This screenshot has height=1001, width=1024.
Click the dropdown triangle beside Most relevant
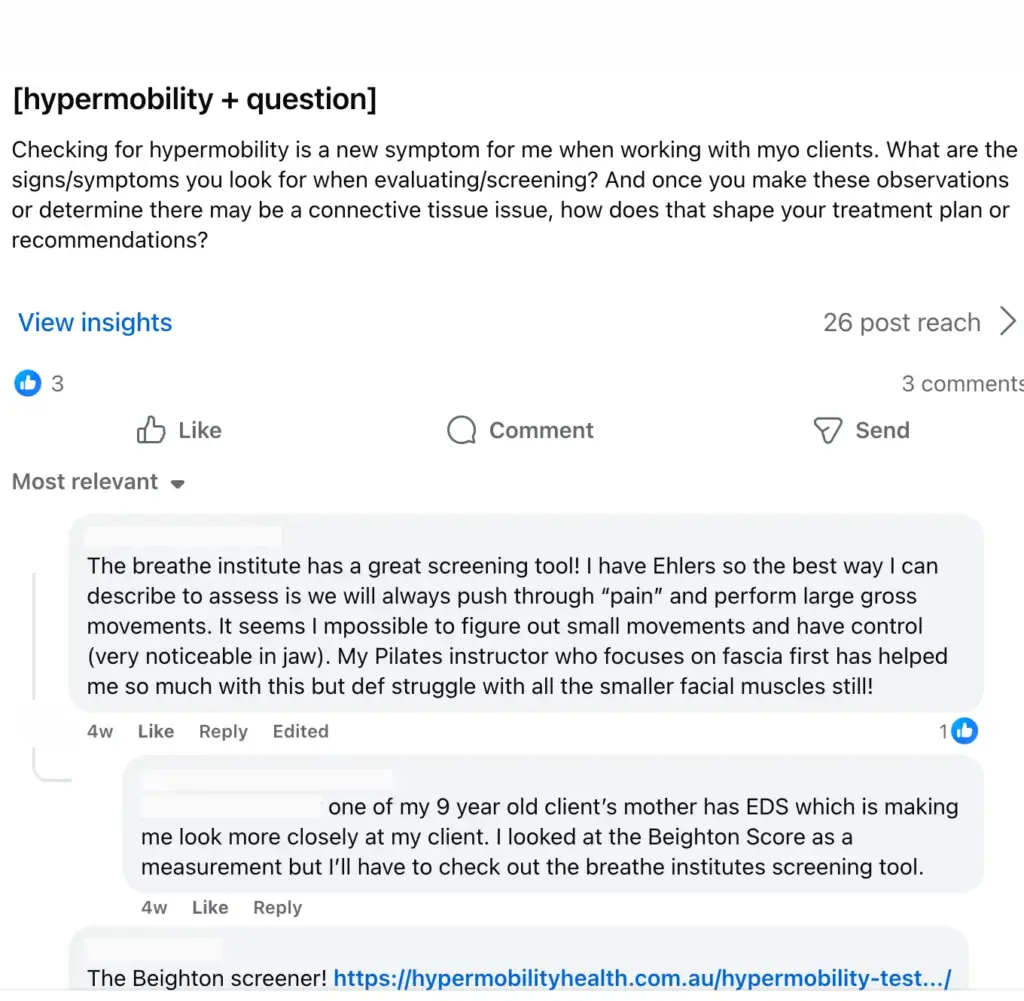tap(178, 484)
